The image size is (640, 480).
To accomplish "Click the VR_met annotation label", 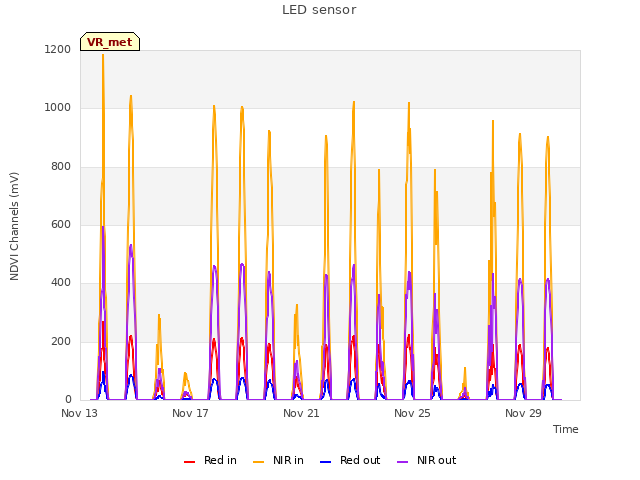I will click(110, 42).
